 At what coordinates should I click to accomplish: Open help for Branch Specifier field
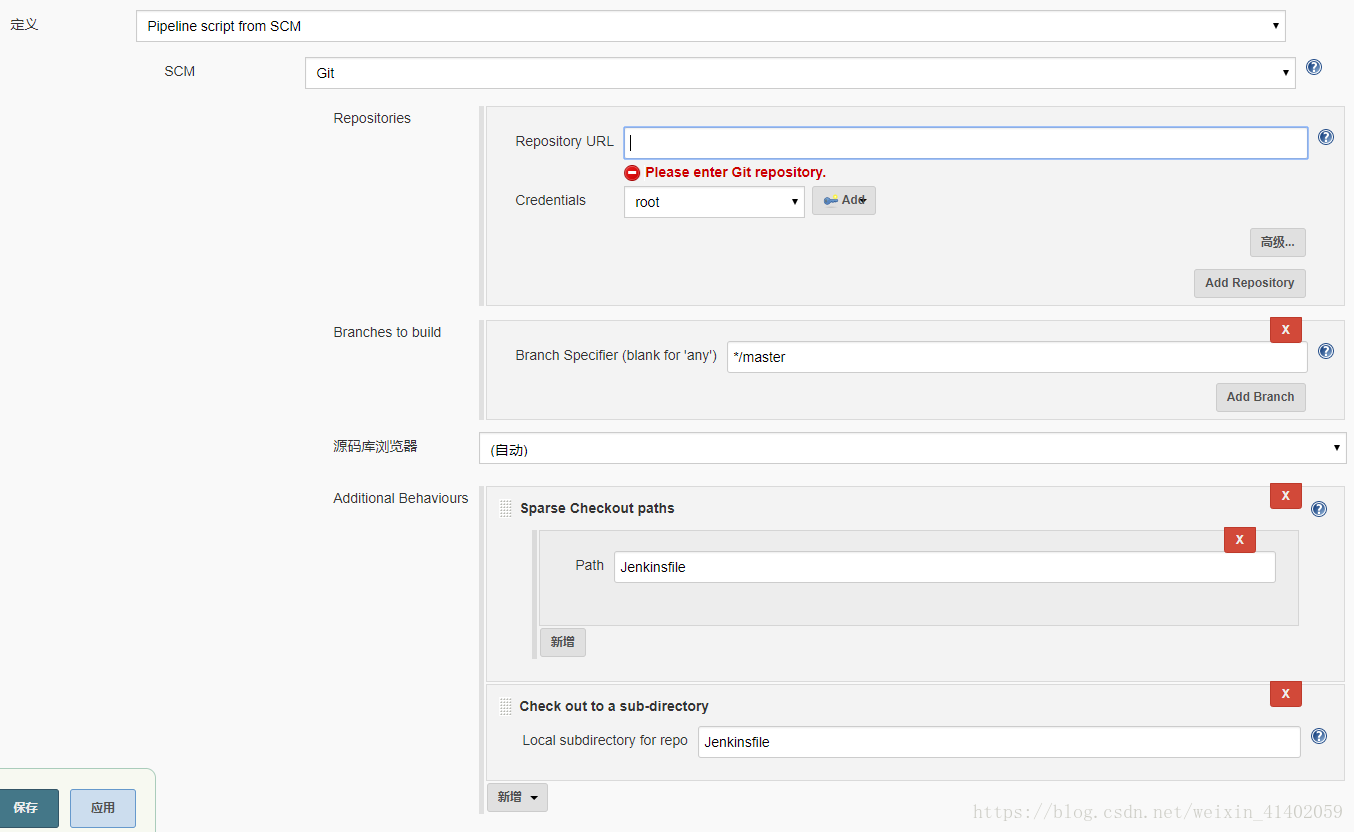click(1326, 351)
